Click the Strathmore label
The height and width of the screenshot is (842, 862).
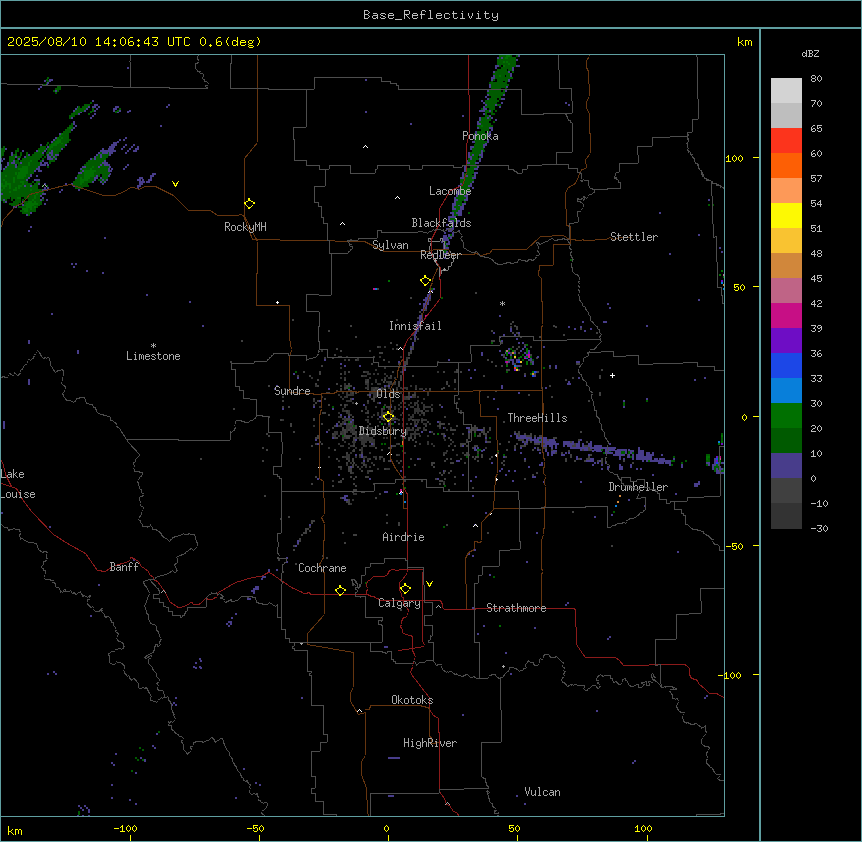[x=516, y=608]
